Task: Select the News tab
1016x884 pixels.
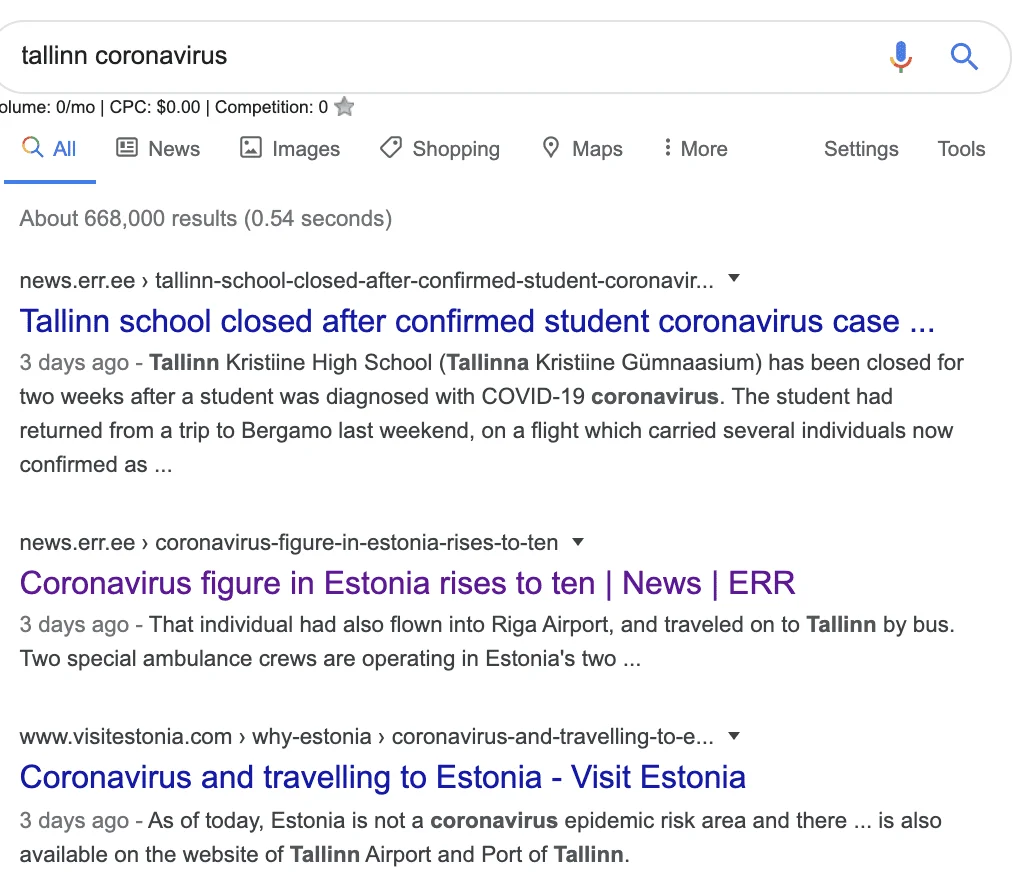Action: tap(158, 148)
